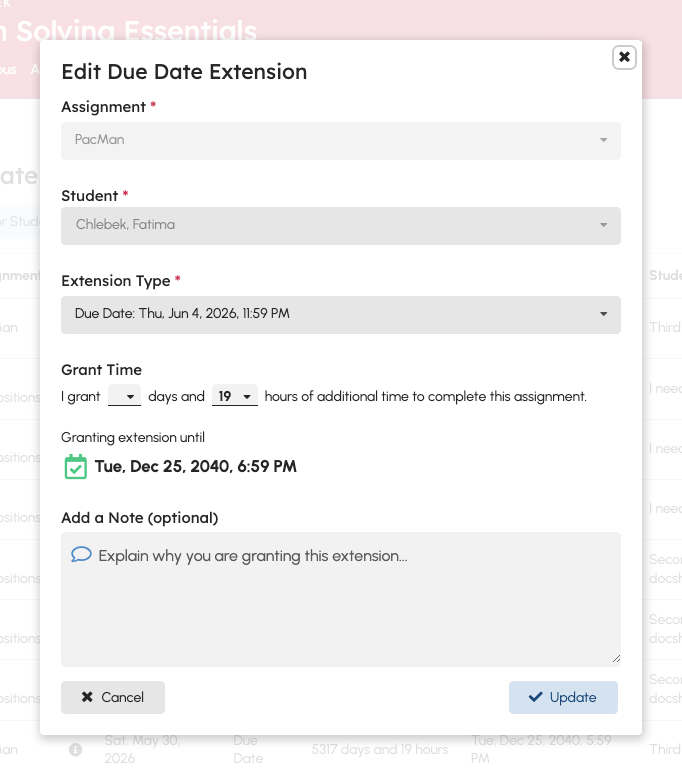Click the Grant Time heading
The width and height of the screenshot is (682, 775).
[x=101, y=370]
